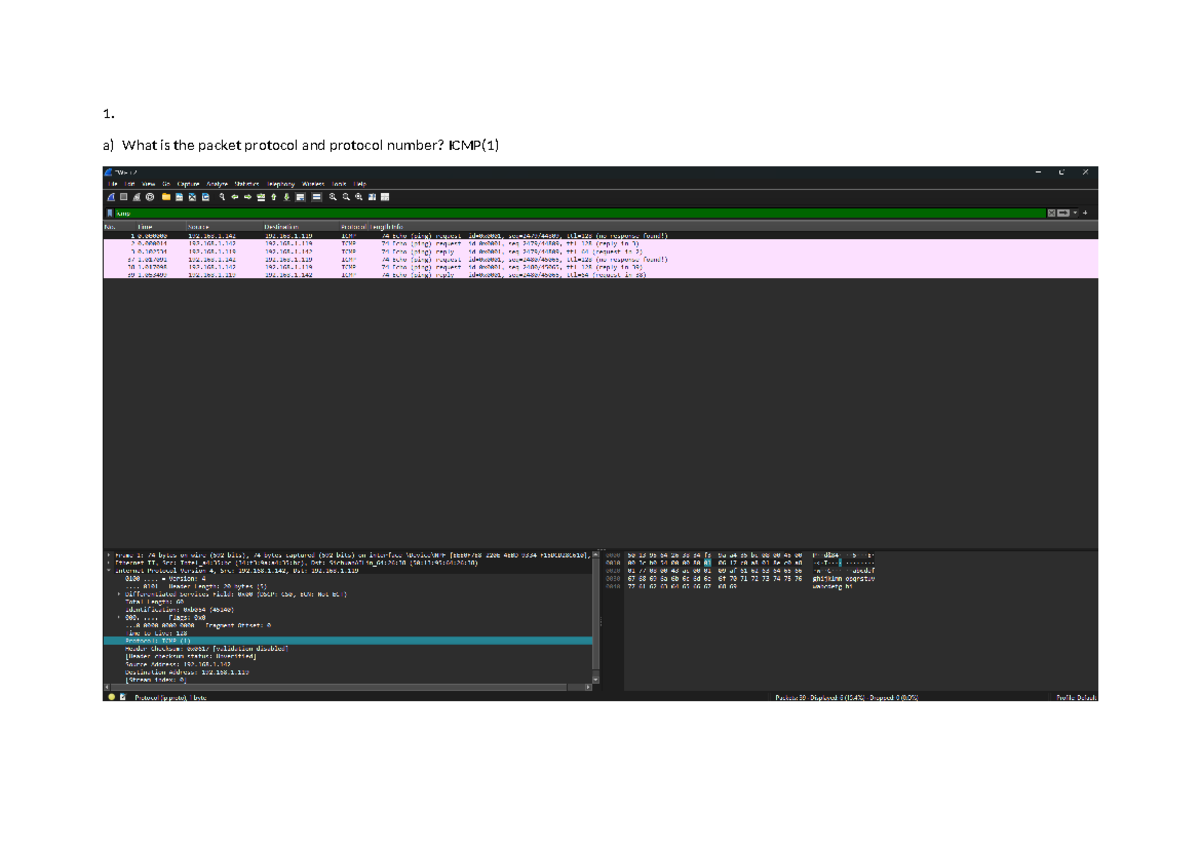Go to the next packet arrow
Viewport: 1200px width, 849px height.
coord(248,197)
